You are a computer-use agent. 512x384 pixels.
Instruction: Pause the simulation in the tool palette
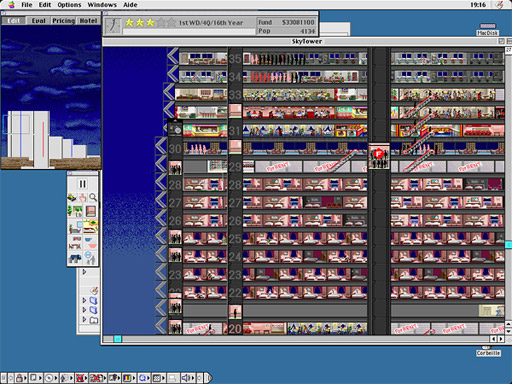[x=82, y=184]
